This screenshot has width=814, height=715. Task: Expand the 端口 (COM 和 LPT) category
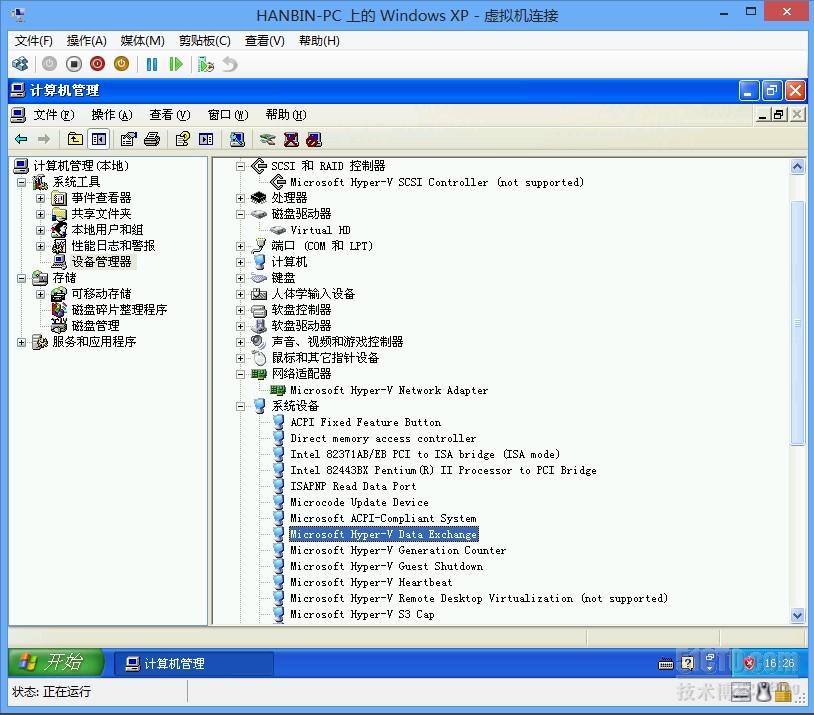[x=240, y=247]
